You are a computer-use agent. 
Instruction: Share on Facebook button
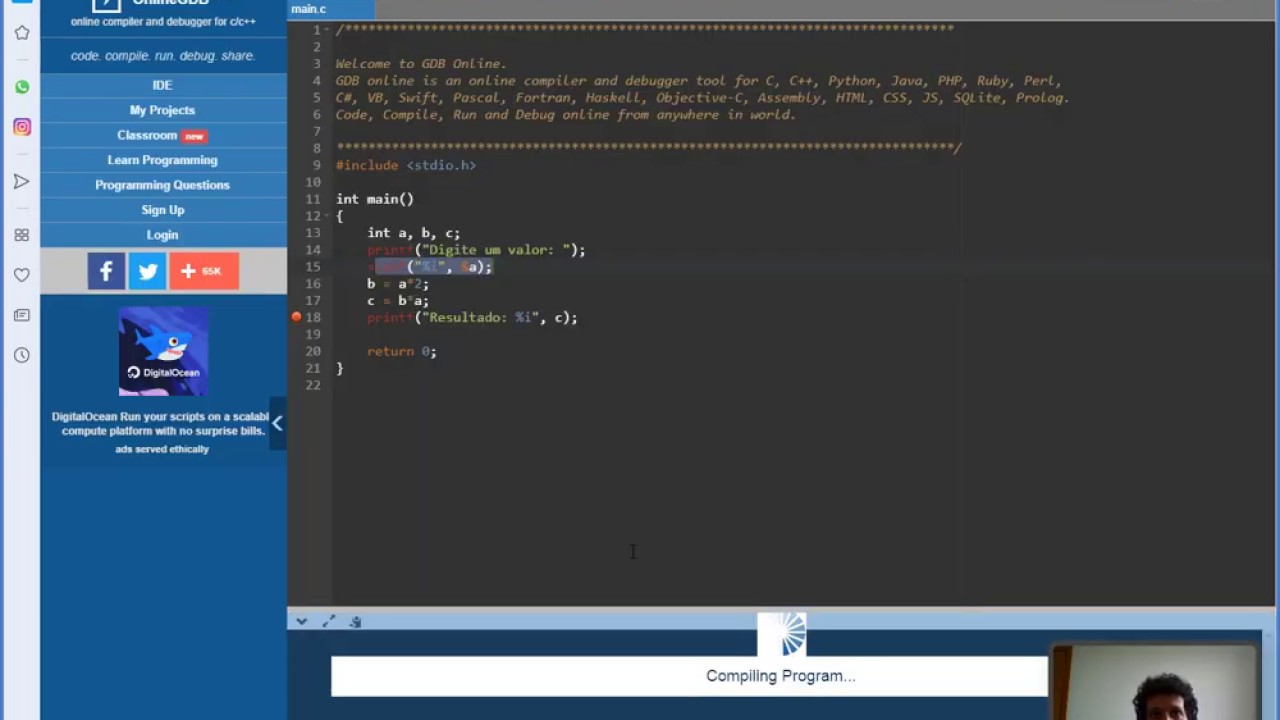click(x=106, y=271)
